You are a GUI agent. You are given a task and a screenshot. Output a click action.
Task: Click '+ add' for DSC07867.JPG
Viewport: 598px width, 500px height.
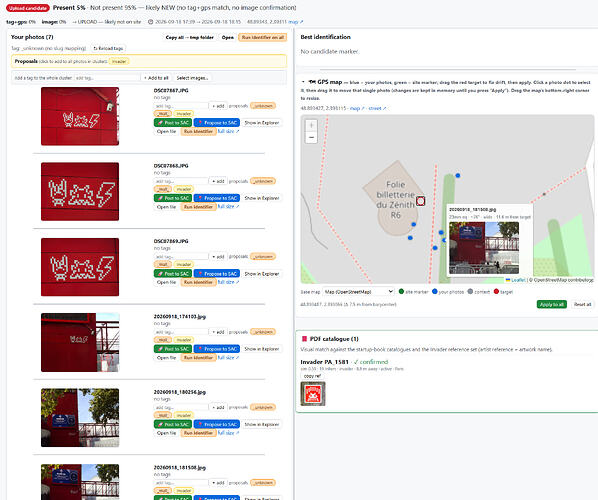click(218, 106)
